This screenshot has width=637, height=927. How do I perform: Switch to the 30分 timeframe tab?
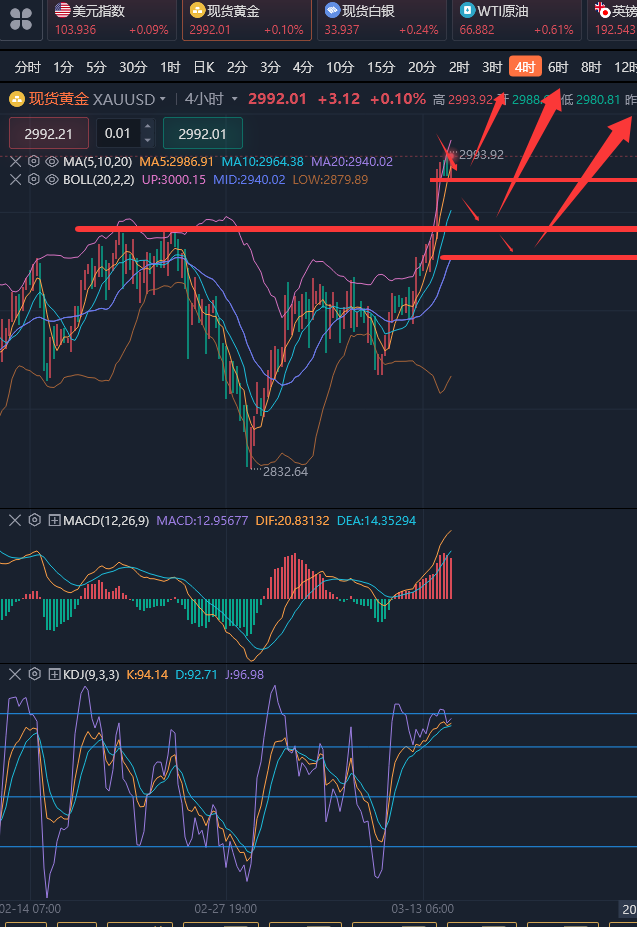(132, 67)
